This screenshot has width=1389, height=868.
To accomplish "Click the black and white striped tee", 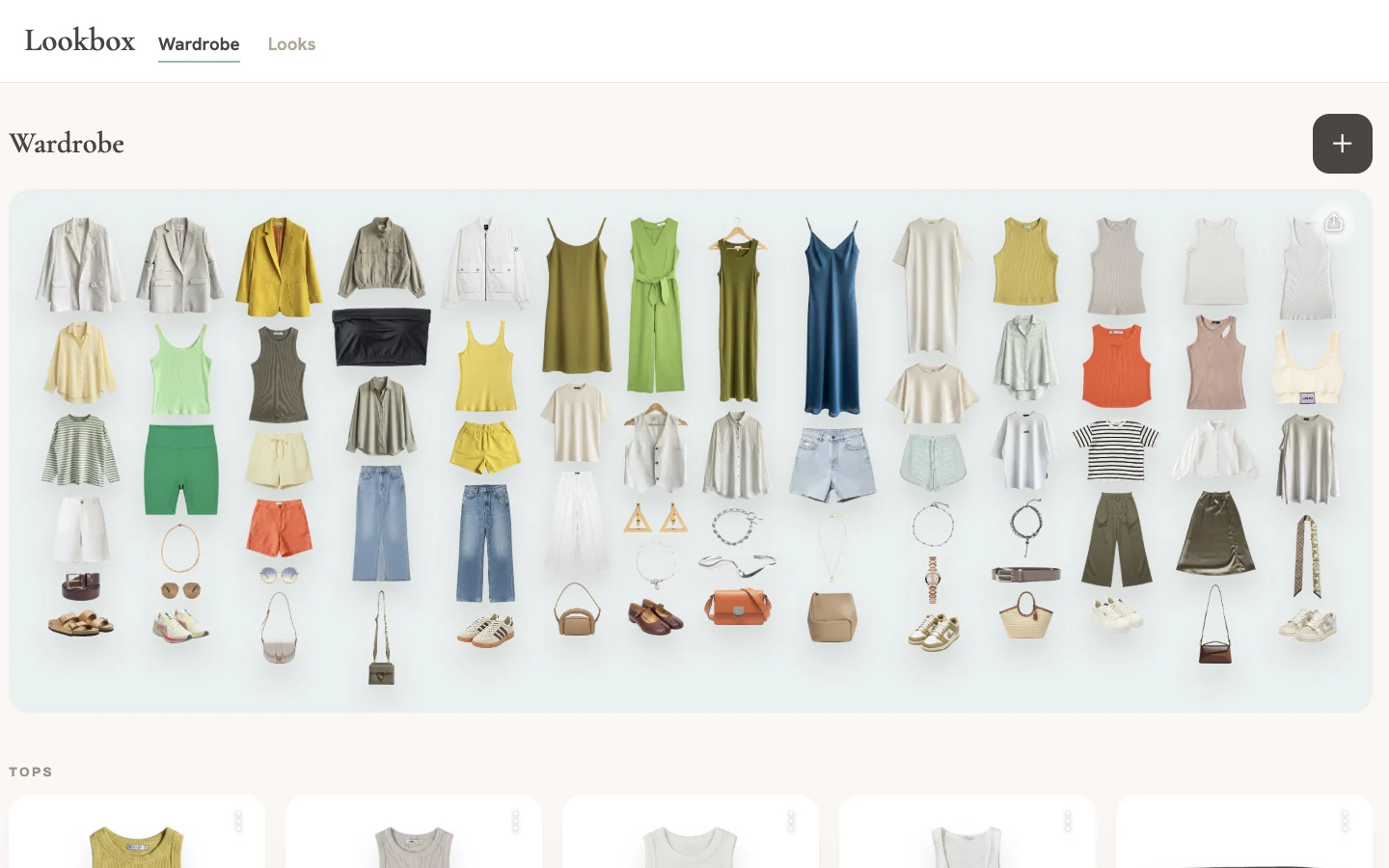I will pyautogui.click(x=1116, y=450).
